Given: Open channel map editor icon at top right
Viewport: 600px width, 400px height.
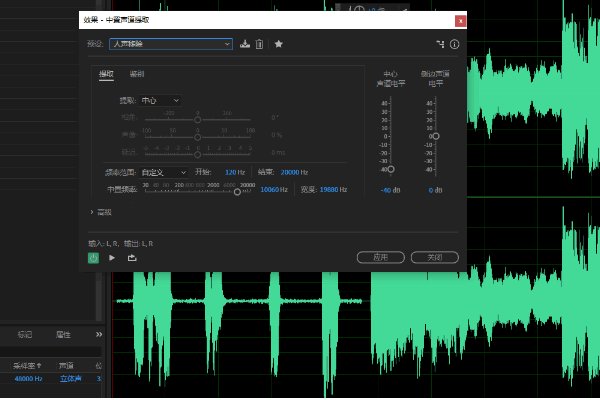Looking at the screenshot, I should [439, 44].
